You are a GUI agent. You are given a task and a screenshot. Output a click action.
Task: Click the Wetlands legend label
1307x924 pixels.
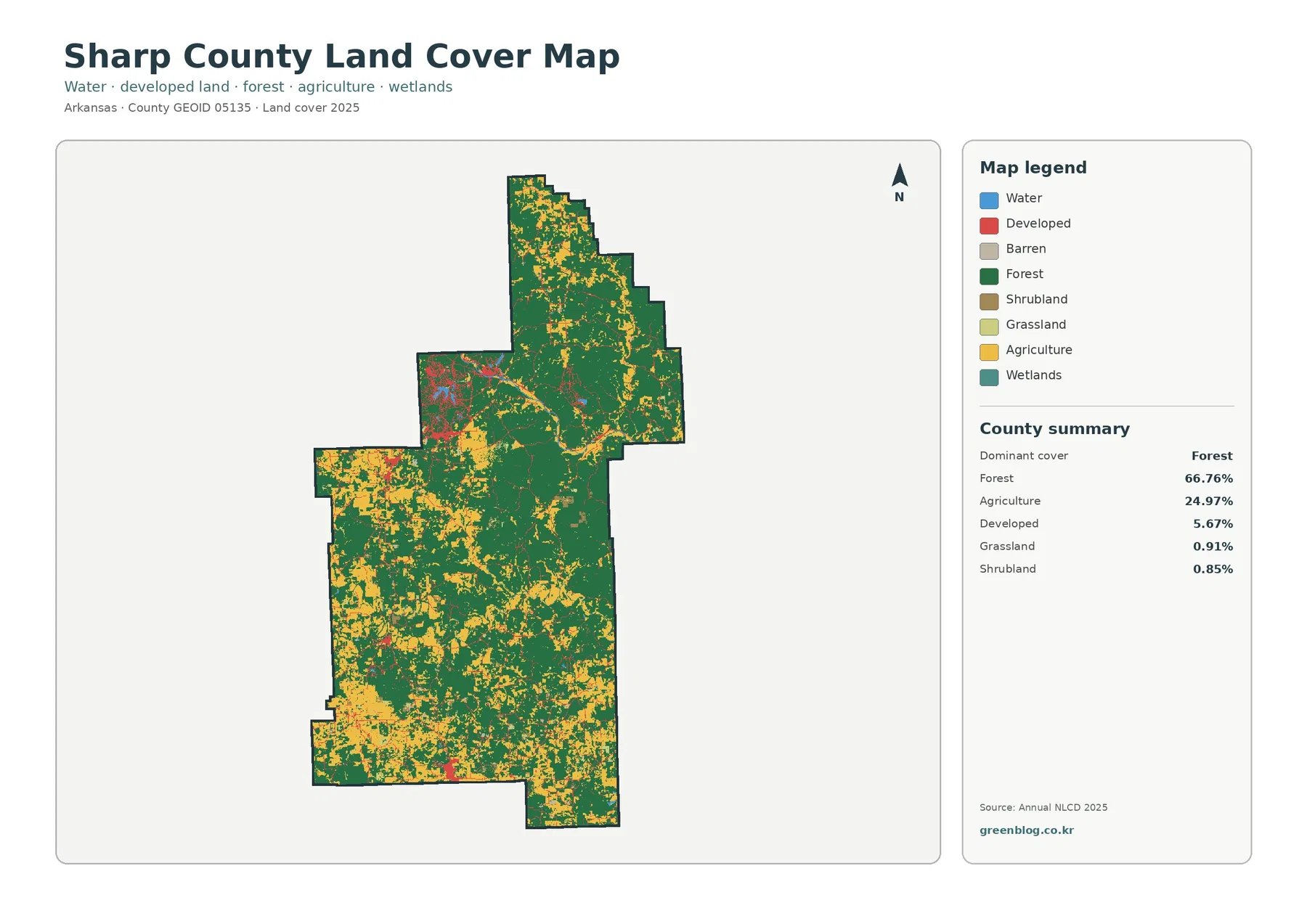(x=1034, y=375)
